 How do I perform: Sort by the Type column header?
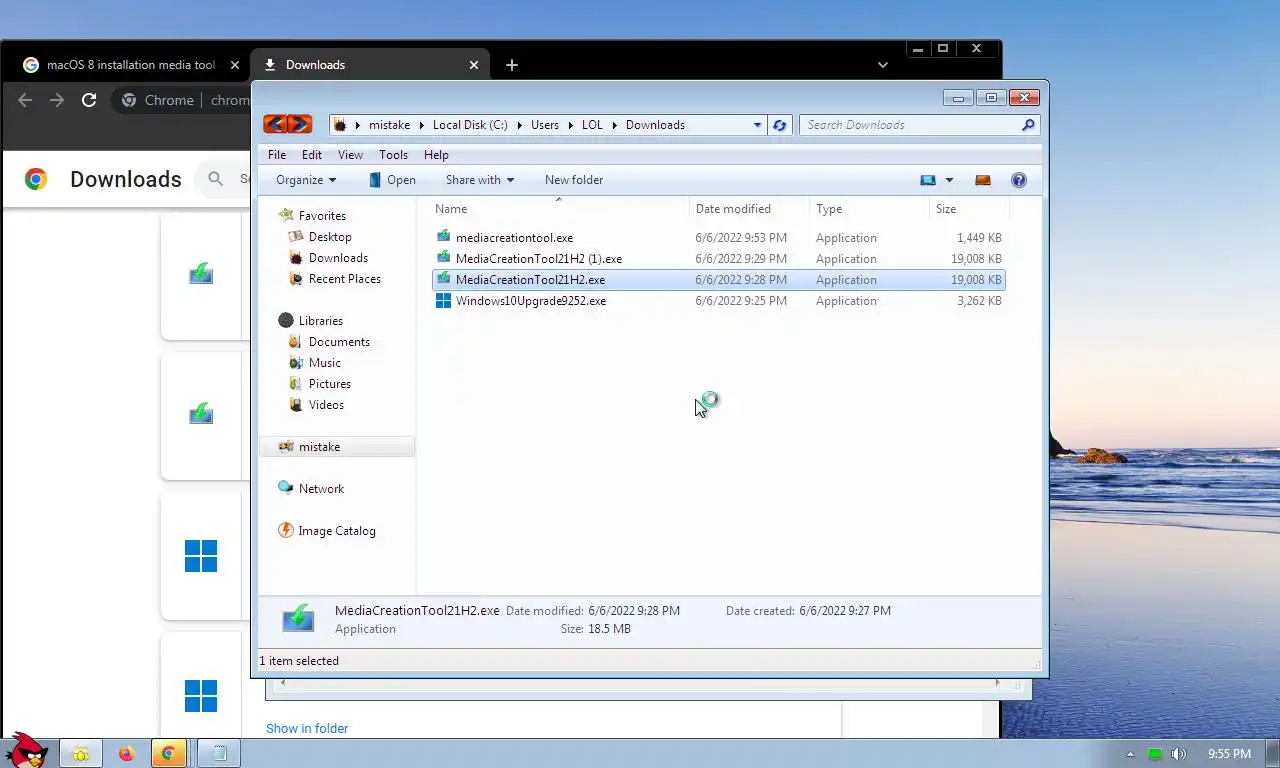point(869,209)
